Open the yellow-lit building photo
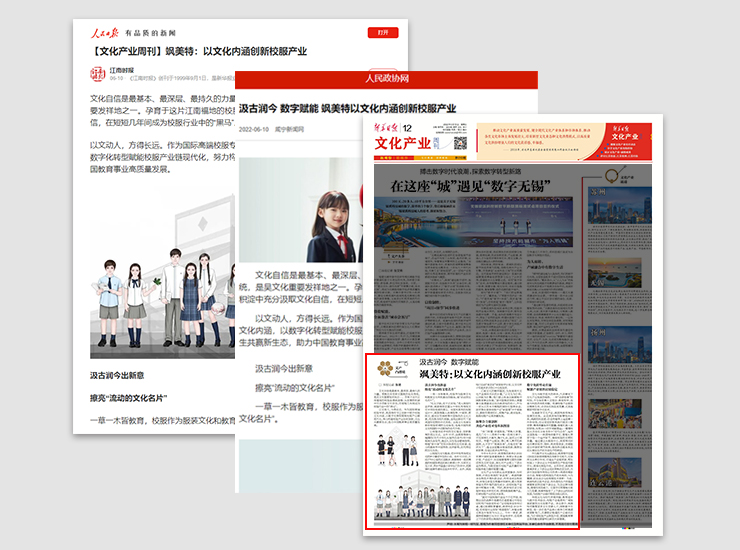 click(x=615, y=473)
